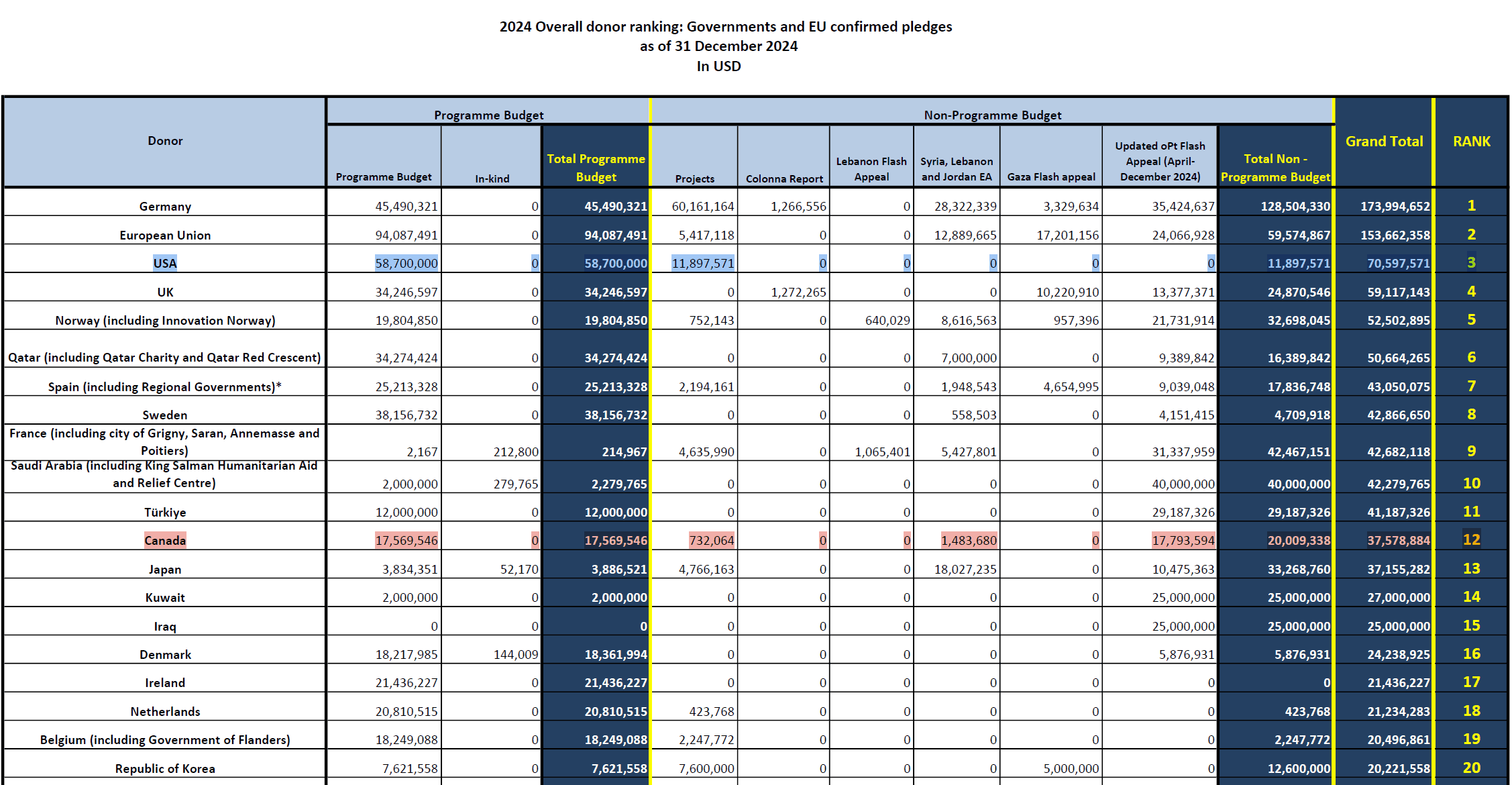Click the RANK column header

point(1471,142)
